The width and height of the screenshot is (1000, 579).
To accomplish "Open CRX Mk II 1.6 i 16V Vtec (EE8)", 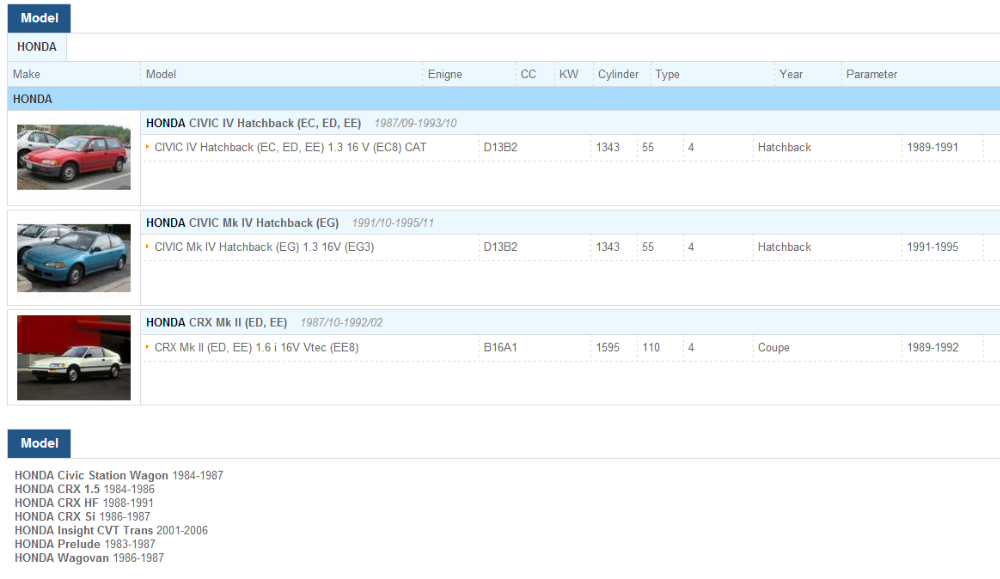I will (x=256, y=347).
